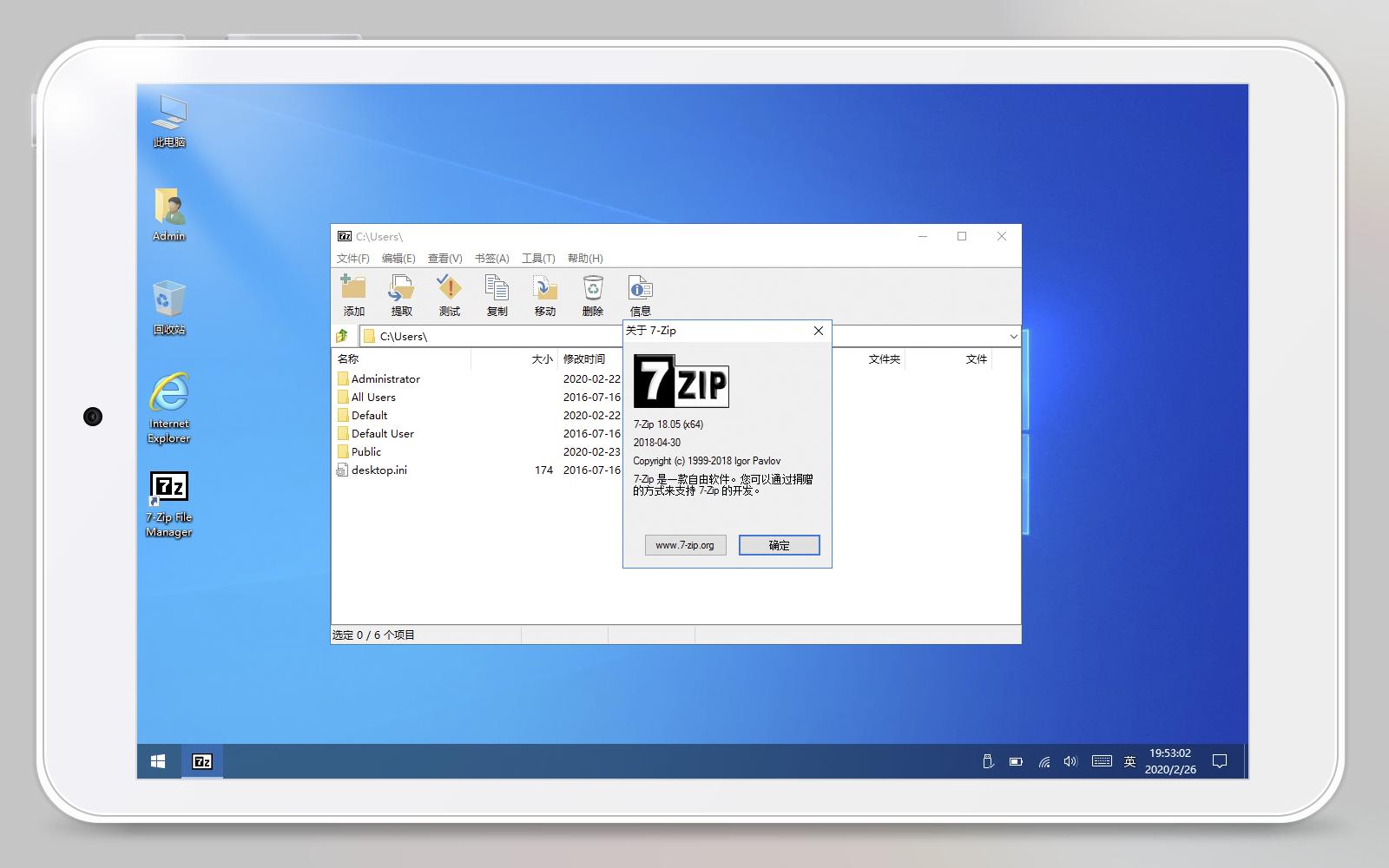Viewport: 1389px width, 868px height.
Task: Open the Windows Start menu
Action: click(158, 761)
